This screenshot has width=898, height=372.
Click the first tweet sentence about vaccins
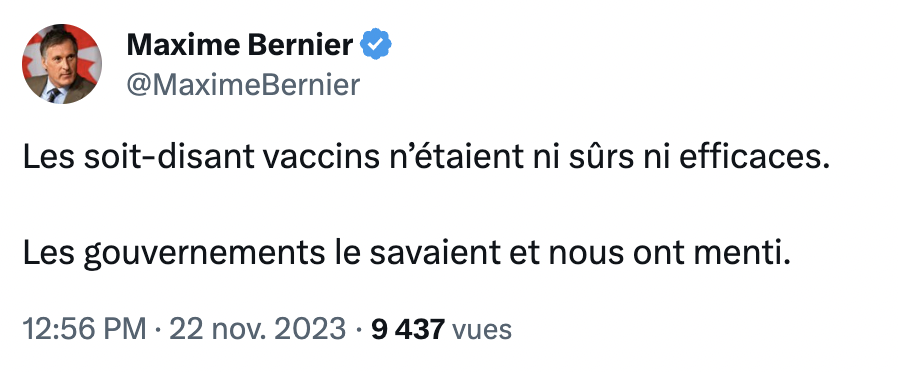tap(427, 157)
